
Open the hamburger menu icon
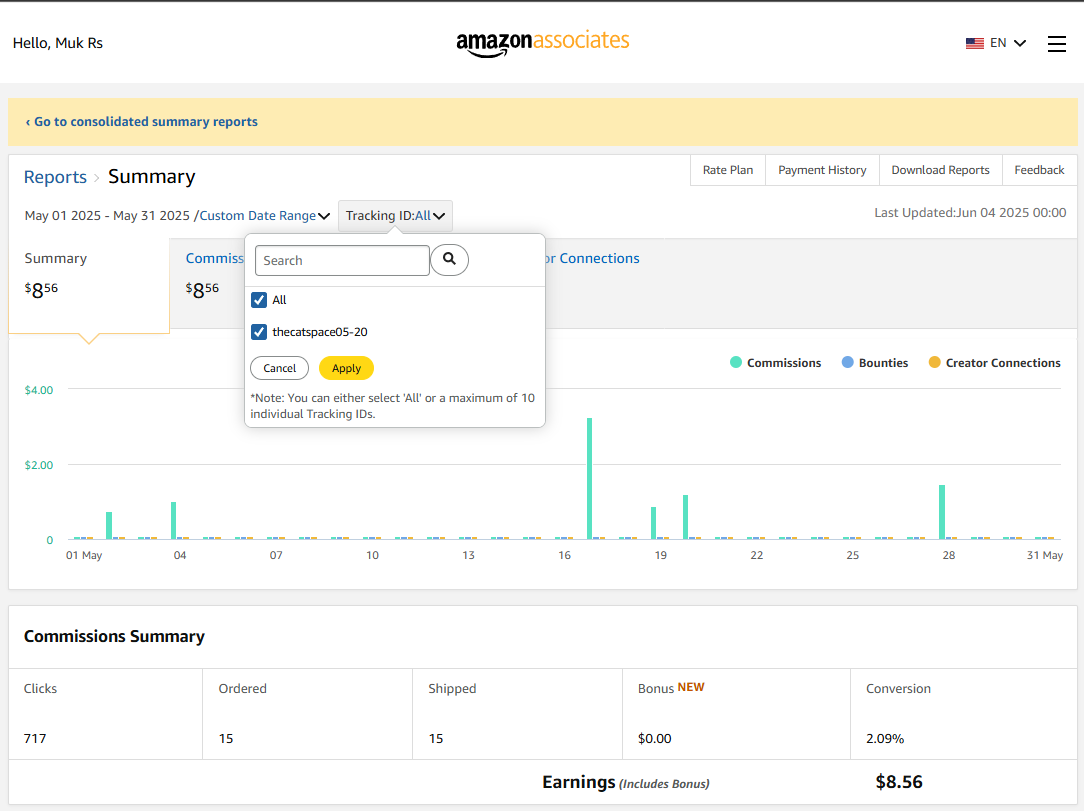(1056, 44)
